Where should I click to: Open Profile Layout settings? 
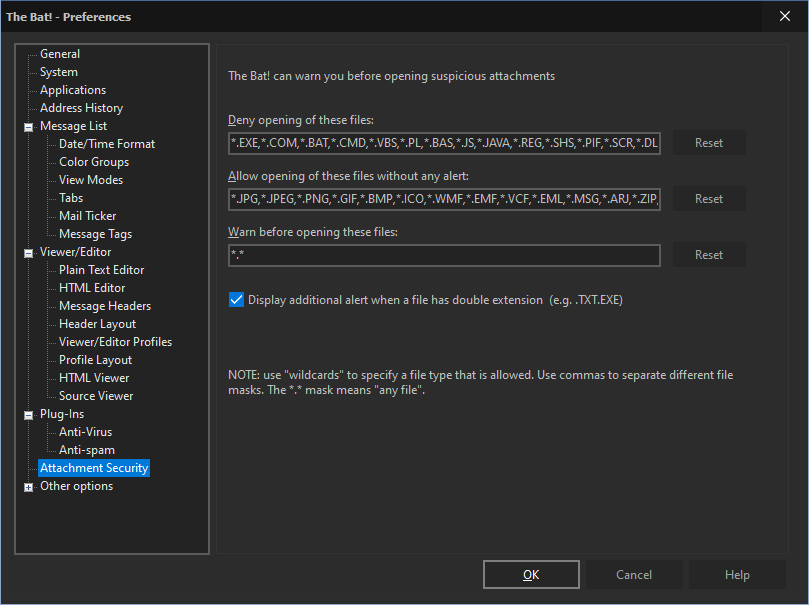[95, 360]
